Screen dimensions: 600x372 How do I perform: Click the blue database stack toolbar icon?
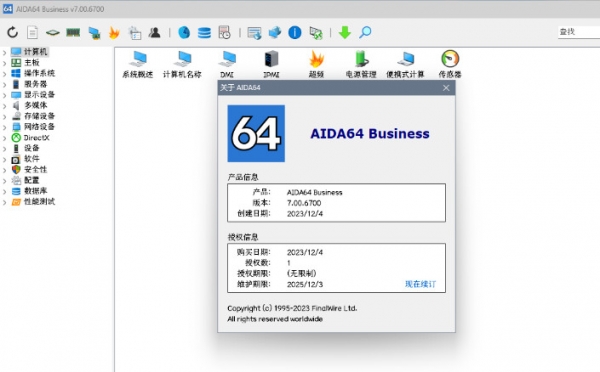[x=204, y=33]
